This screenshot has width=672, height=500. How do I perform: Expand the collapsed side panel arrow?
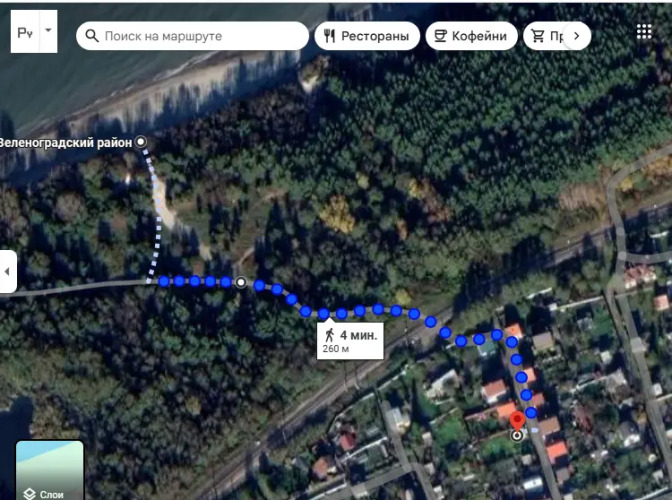(7, 272)
